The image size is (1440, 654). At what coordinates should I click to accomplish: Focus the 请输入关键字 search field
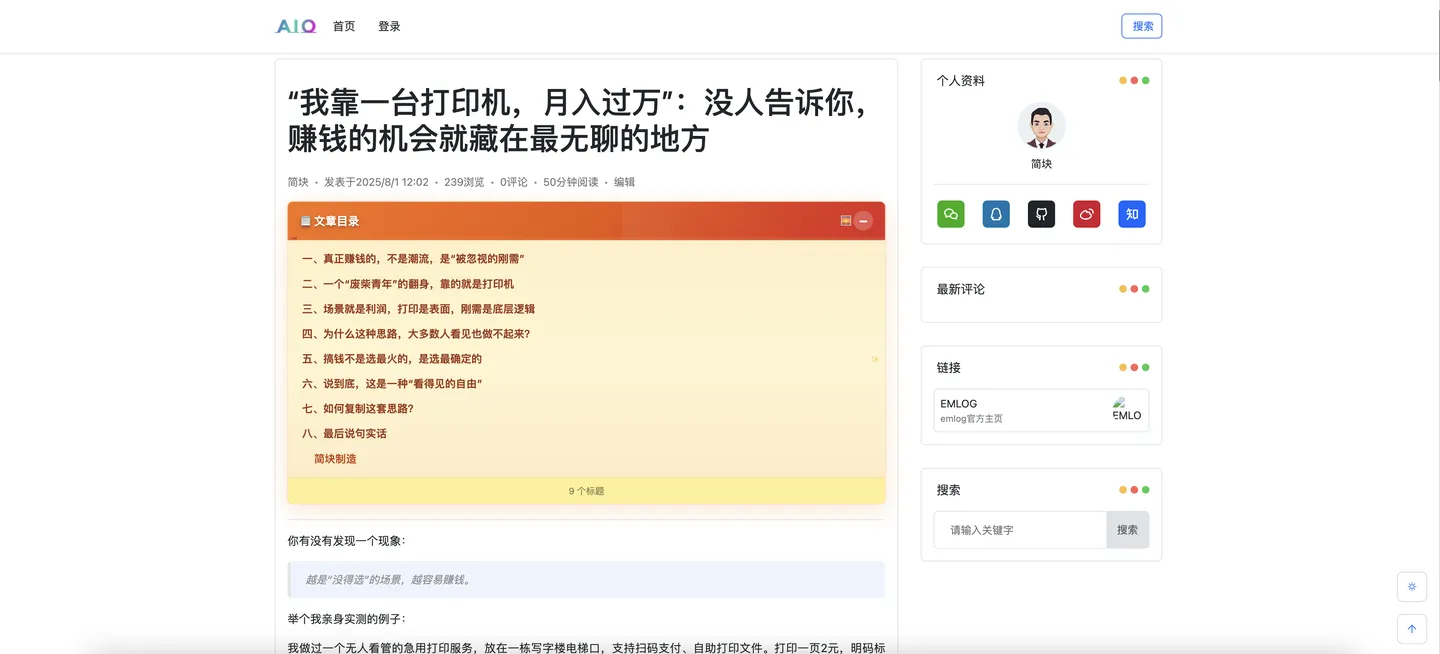tap(1020, 530)
